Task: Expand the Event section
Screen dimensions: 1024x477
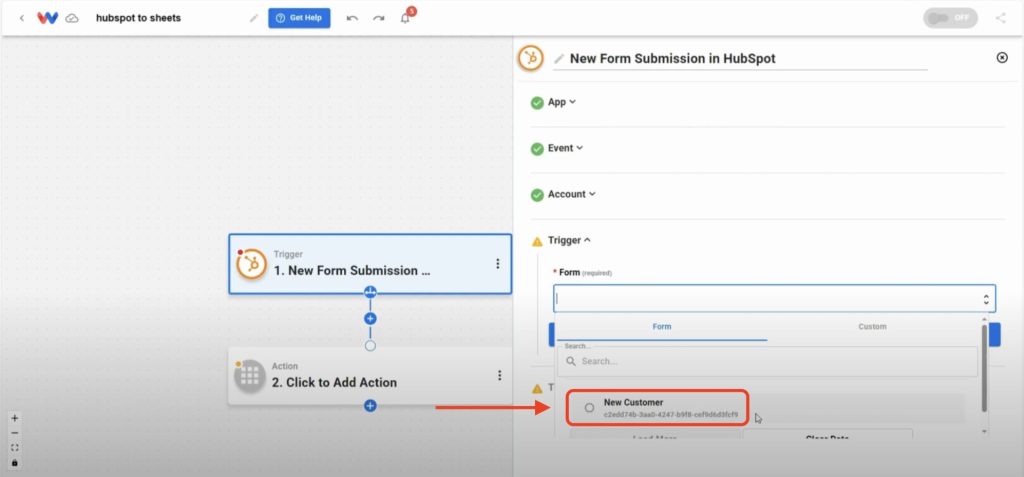Action: (565, 148)
